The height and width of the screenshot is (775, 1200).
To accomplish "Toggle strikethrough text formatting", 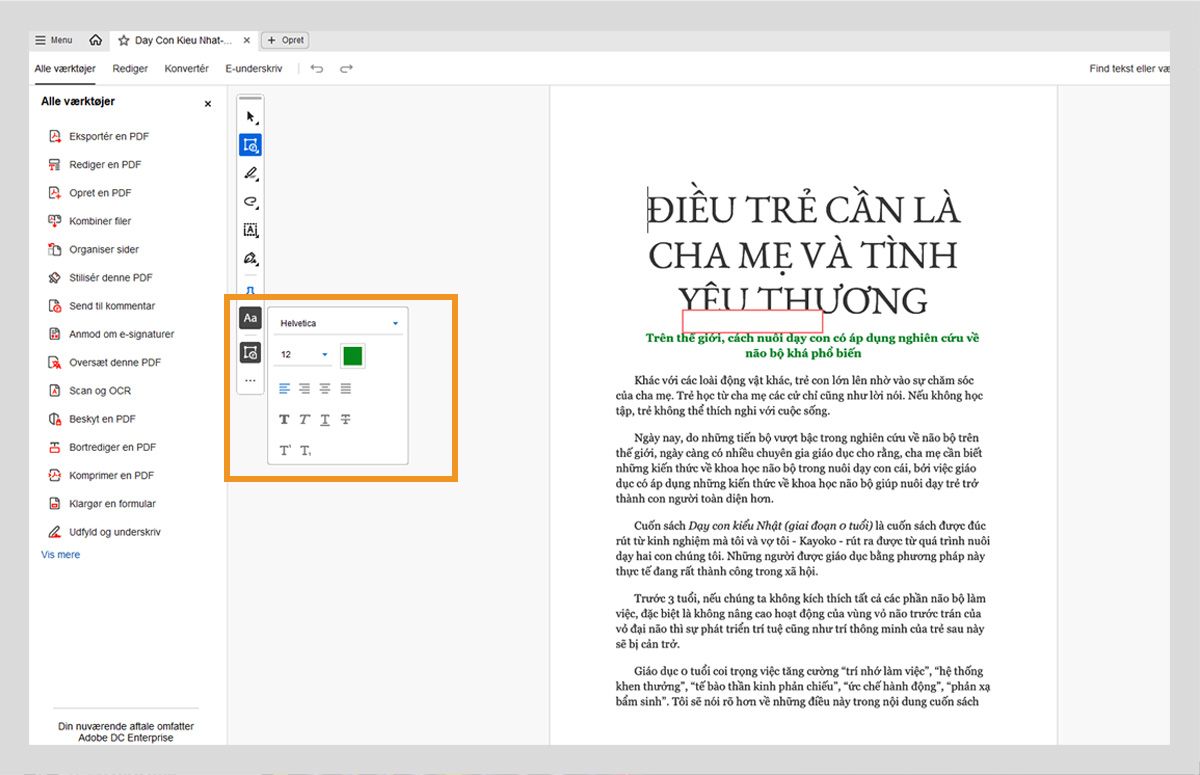I will [346, 420].
